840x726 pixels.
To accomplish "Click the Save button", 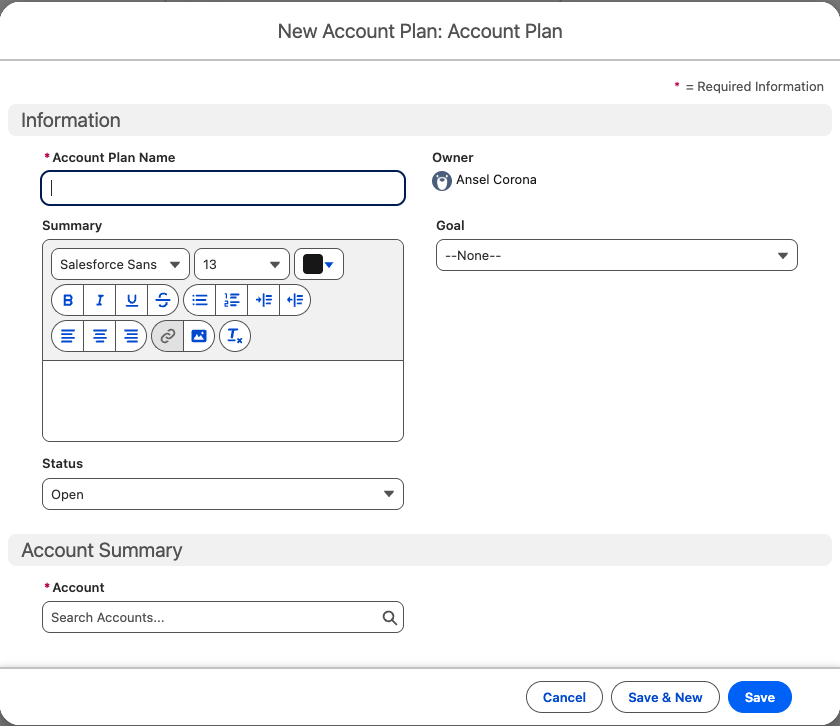I will pyautogui.click(x=760, y=697).
